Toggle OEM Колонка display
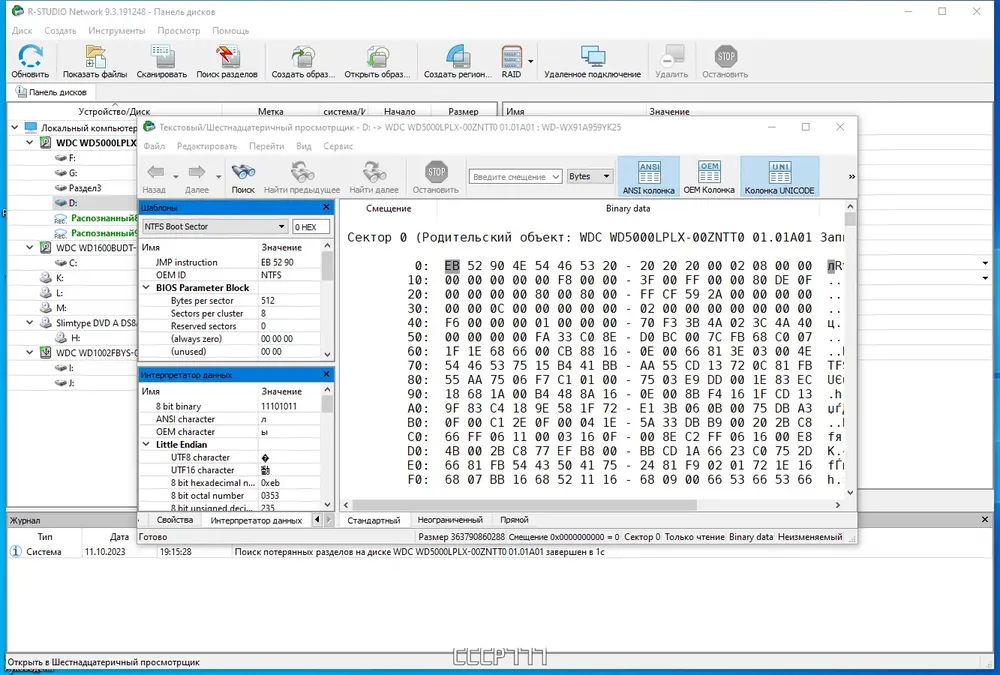Screen dimensions: 1000x675 point(709,176)
